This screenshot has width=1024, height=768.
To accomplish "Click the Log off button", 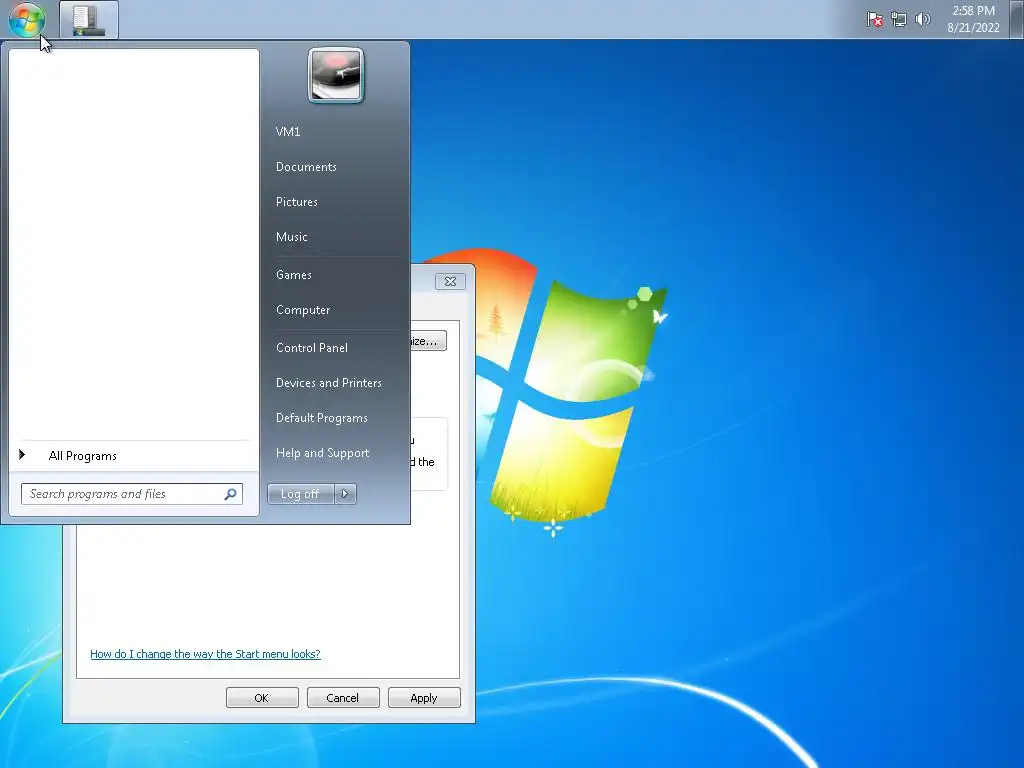I will [x=300, y=494].
